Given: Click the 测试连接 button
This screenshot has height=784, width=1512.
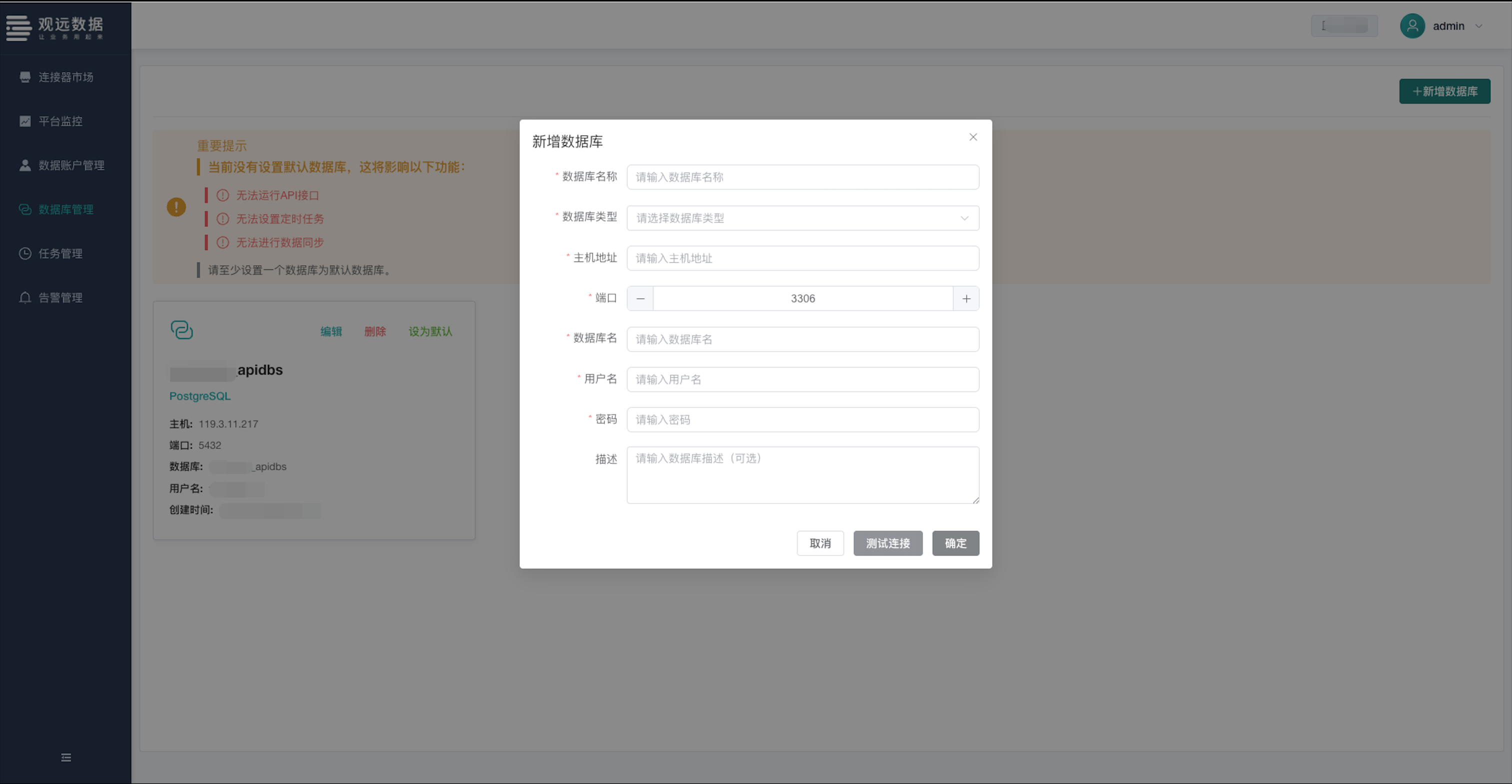Looking at the screenshot, I should click(x=887, y=543).
